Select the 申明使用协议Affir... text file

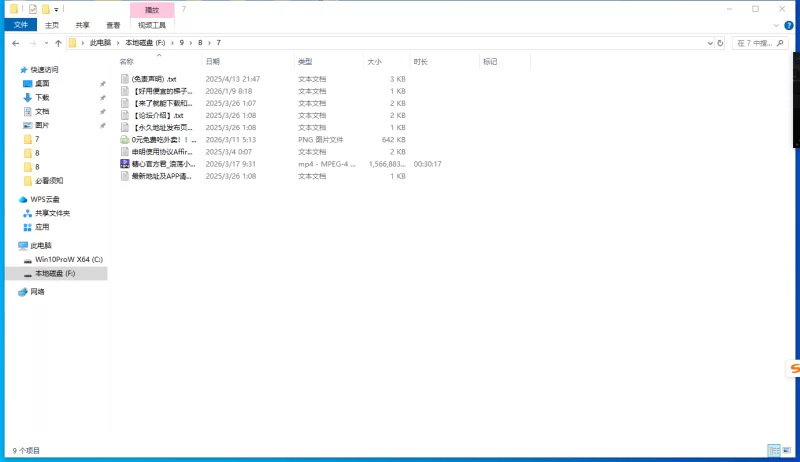pyautogui.click(x=162, y=151)
